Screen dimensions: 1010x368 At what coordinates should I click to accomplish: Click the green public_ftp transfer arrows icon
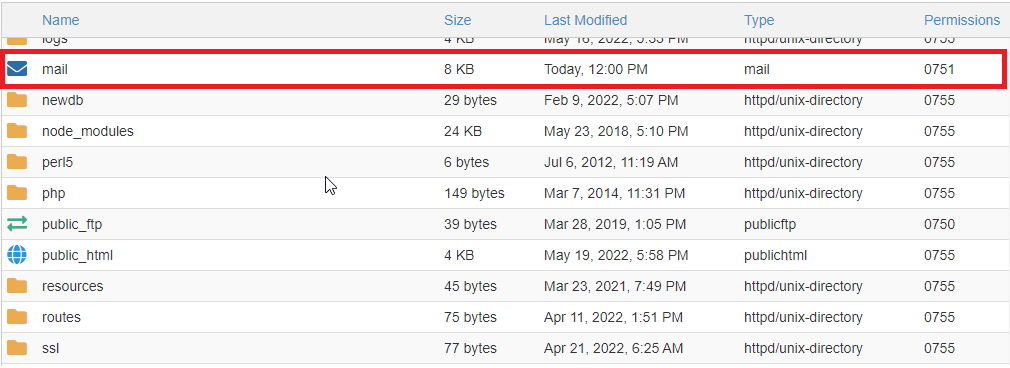[x=17, y=224]
